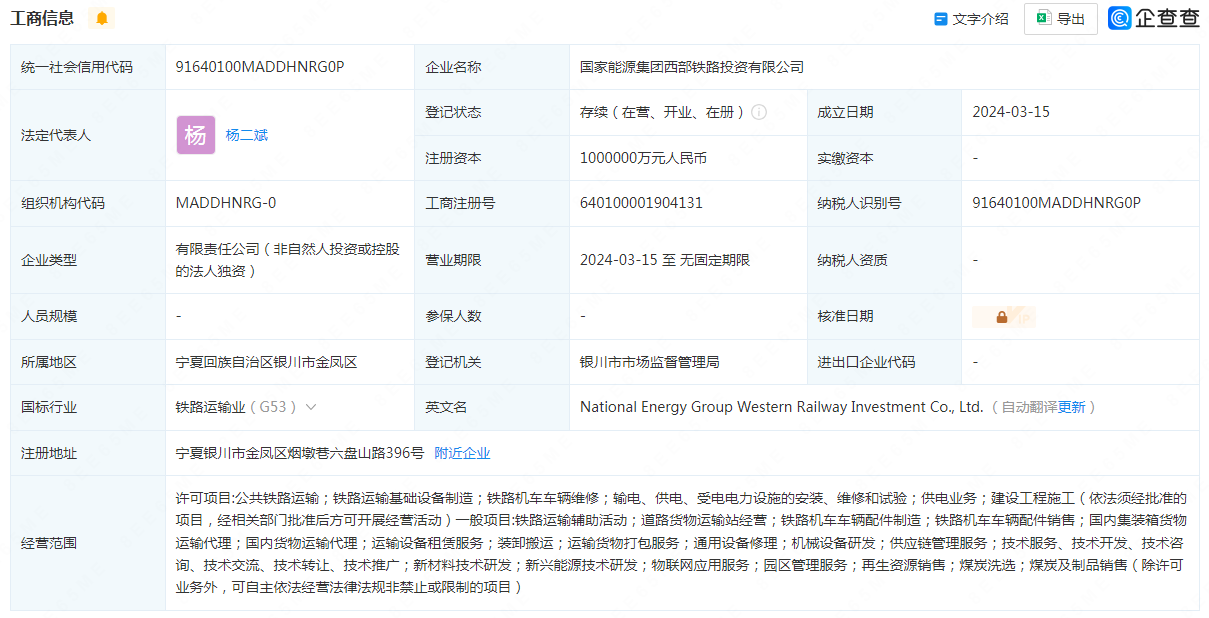Open legal representative 杨二斌 link
The height and width of the screenshot is (618, 1209).
247,135
